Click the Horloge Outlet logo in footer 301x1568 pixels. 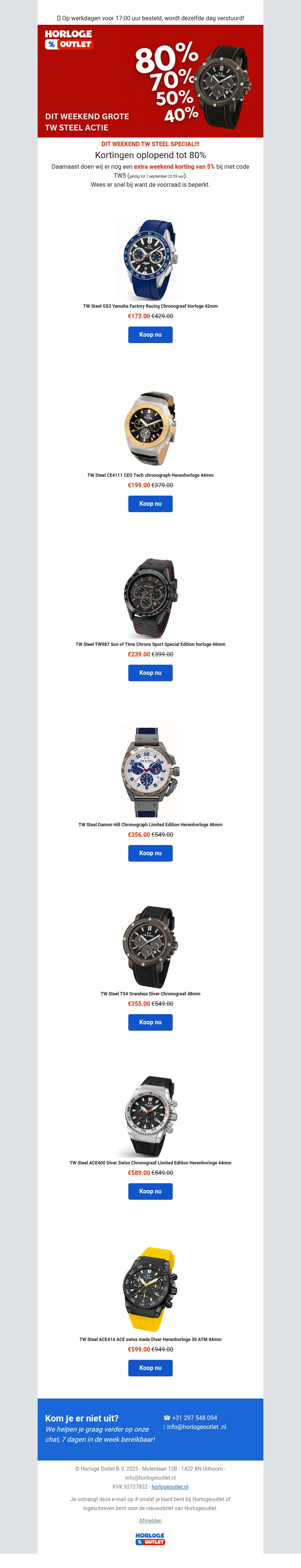[x=150, y=1539]
